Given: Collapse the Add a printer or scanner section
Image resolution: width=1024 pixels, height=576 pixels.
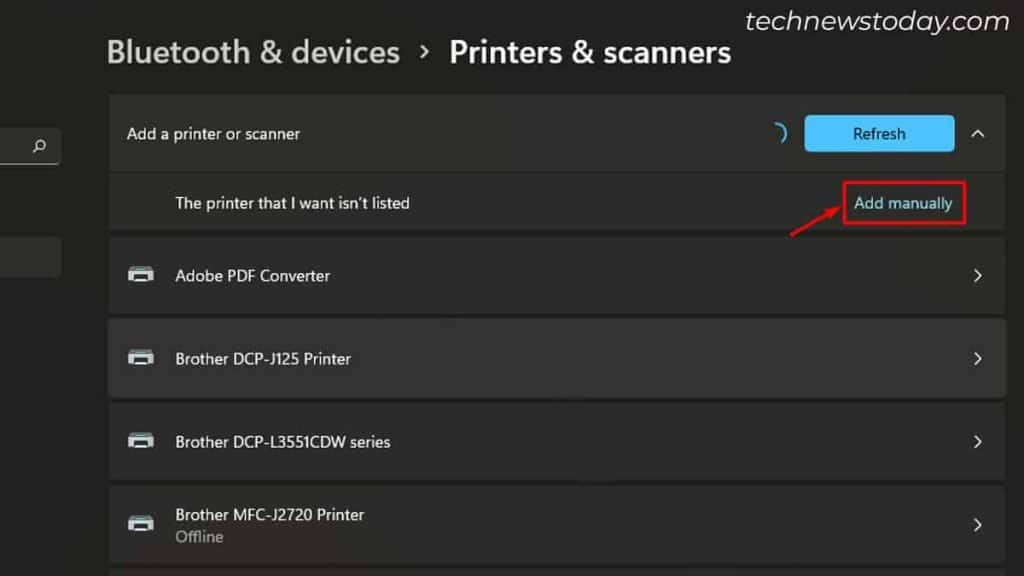Looking at the screenshot, I should tap(977, 133).
